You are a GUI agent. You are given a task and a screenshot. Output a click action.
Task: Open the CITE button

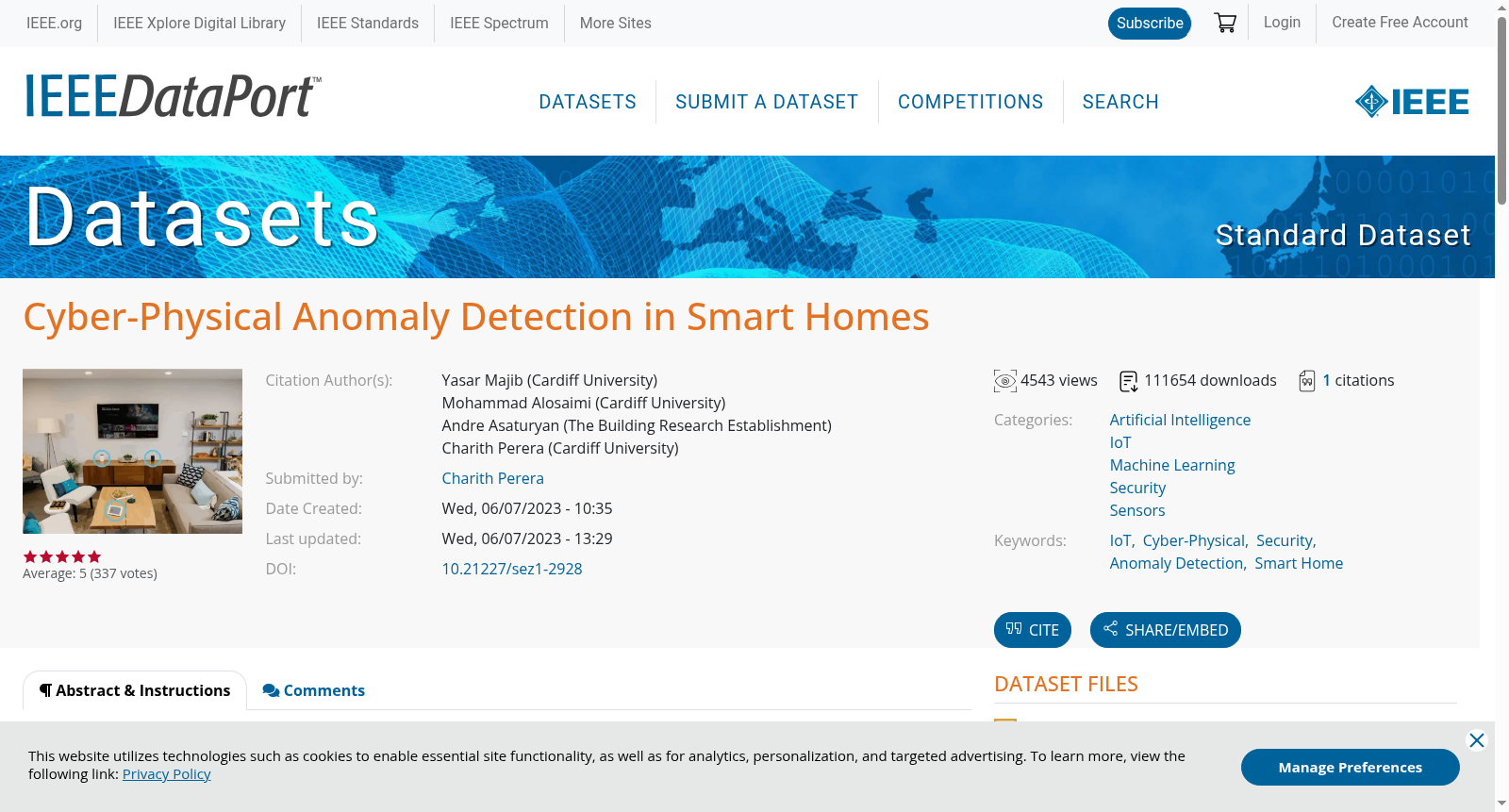[1033, 630]
